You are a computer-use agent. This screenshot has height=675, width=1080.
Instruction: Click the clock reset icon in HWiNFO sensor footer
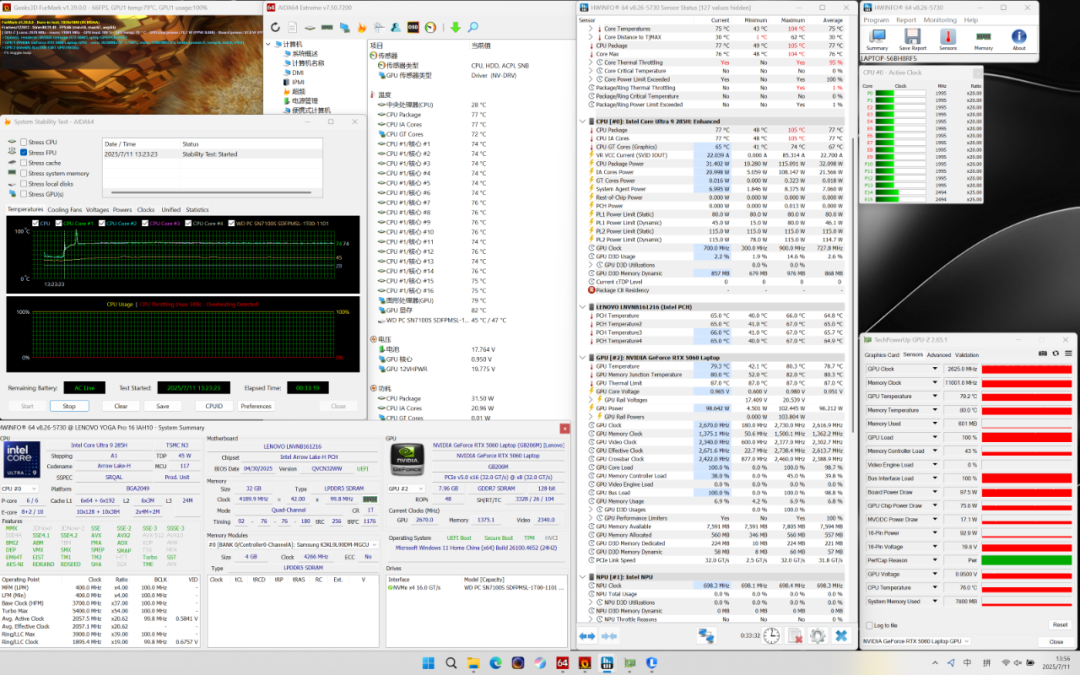coord(771,636)
